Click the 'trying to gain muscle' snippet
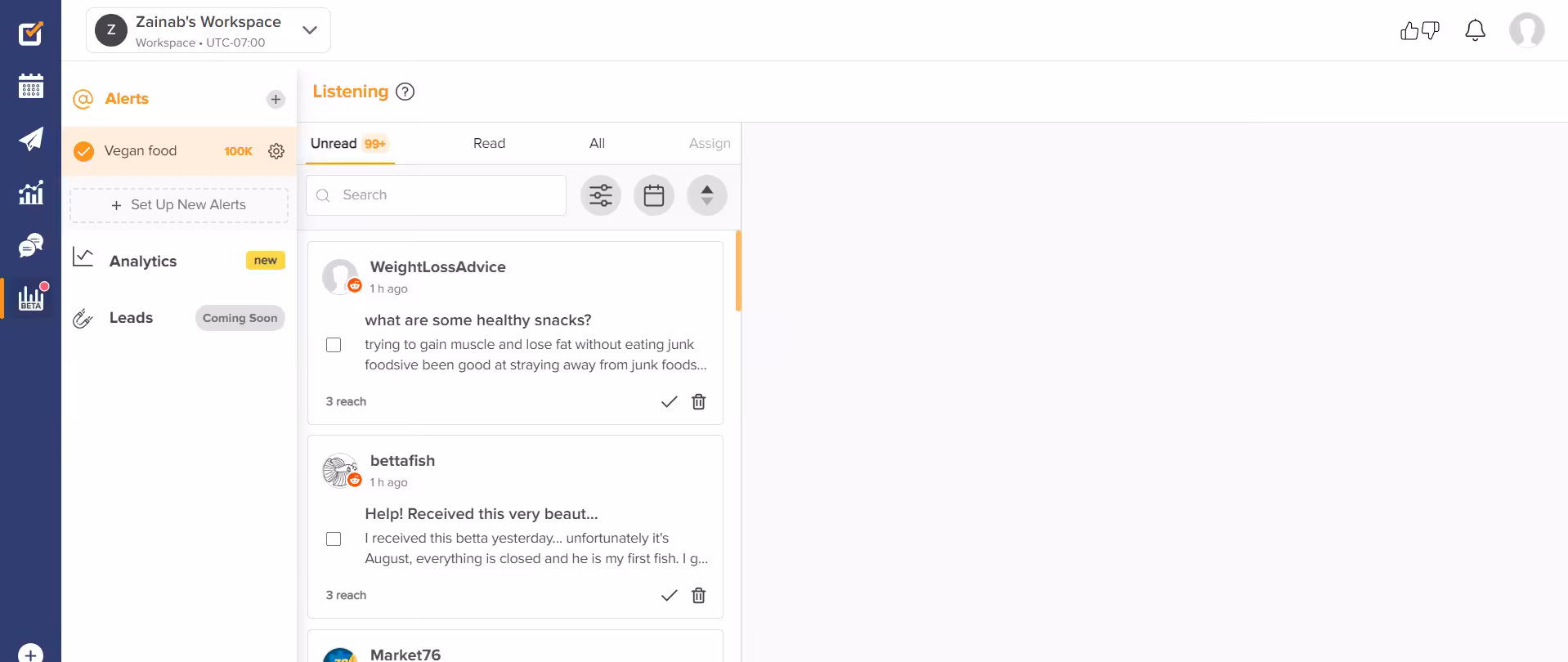This screenshot has height=662, width=1568. tap(535, 355)
